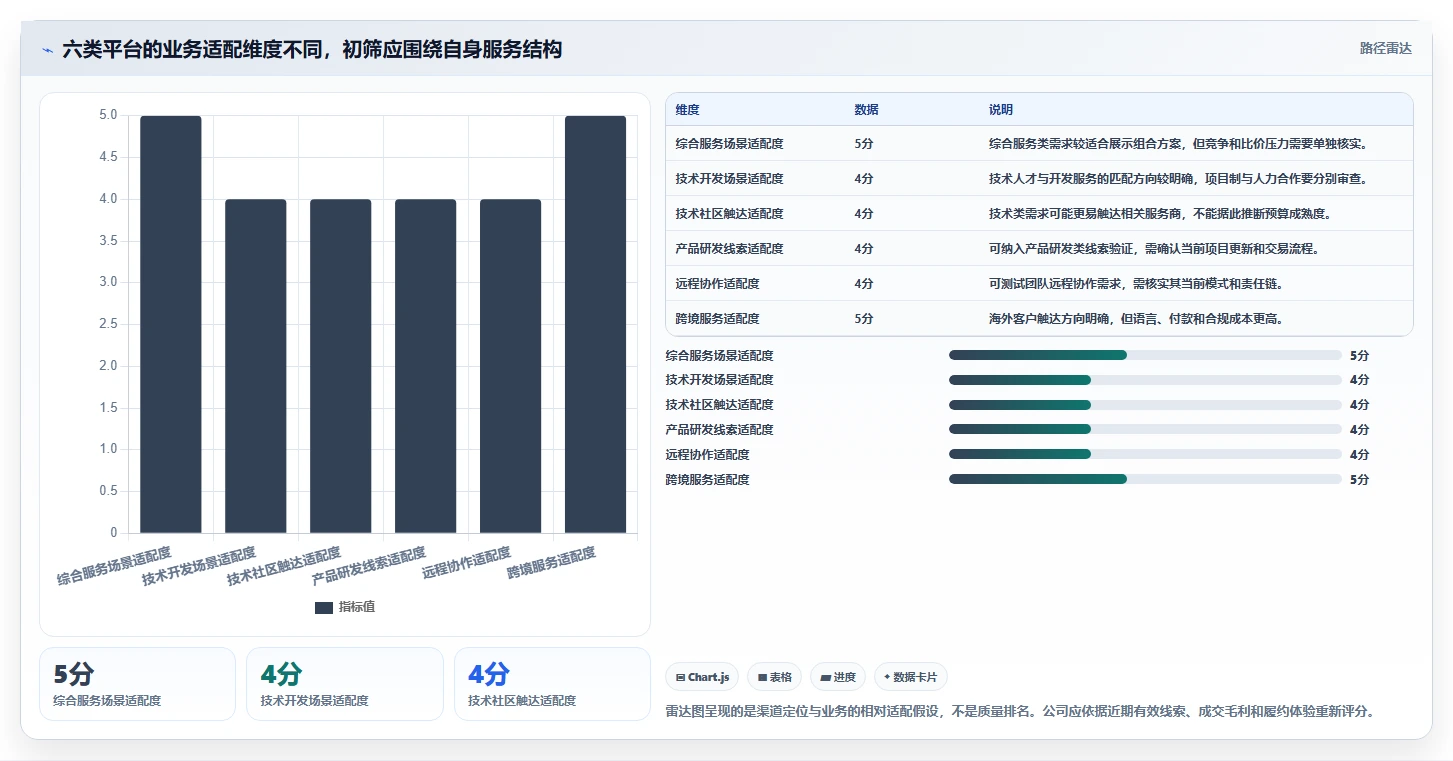Screen dimensions: 1453x761
Task: Click the footnote starting 雷达图呈现的是
Action: click(1020, 712)
